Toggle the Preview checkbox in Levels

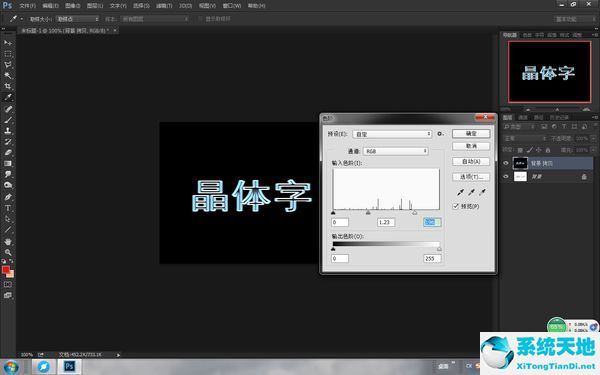point(455,206)
